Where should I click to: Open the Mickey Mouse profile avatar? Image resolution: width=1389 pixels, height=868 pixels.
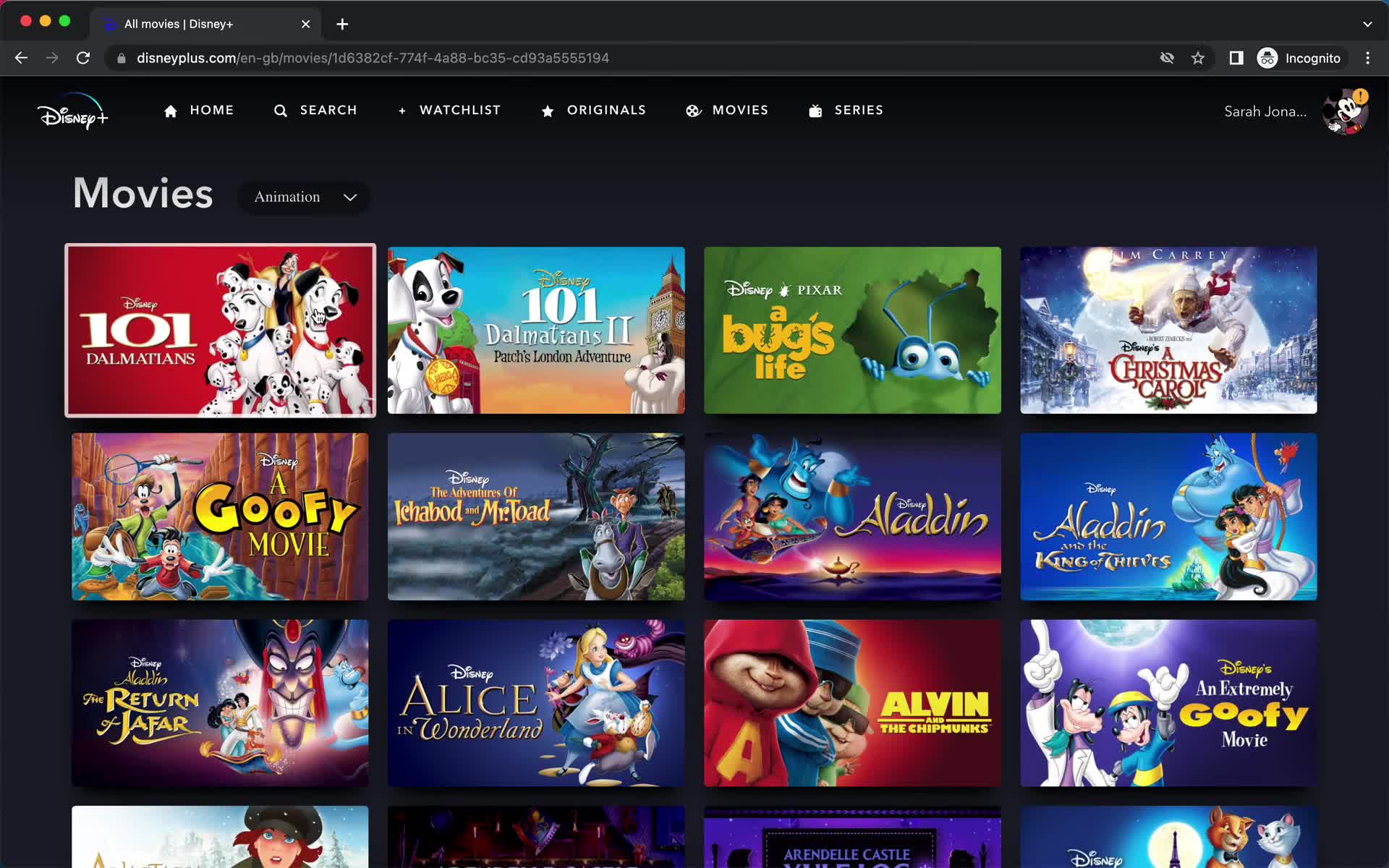tap(1345, 111)
